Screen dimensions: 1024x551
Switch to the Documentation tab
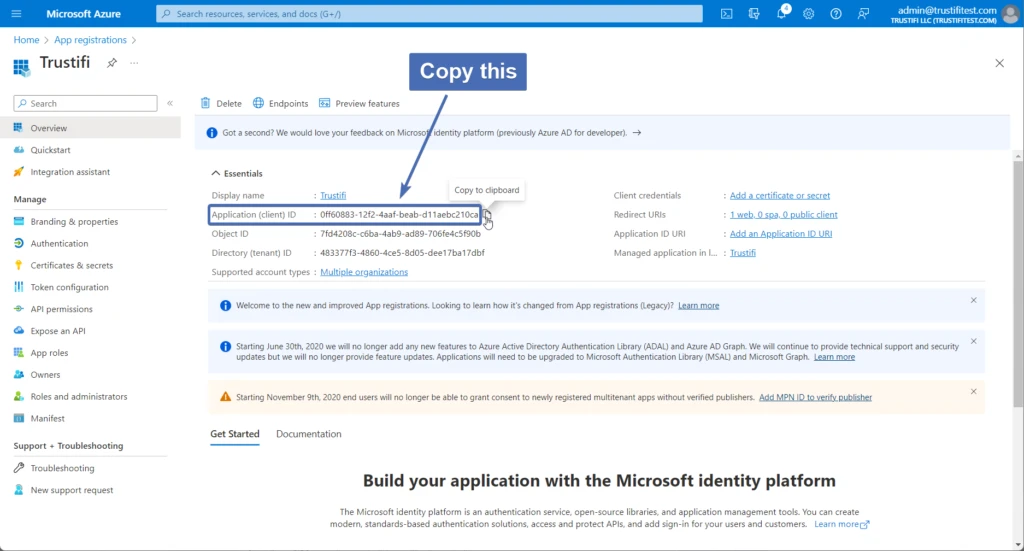(x=308, y=433)
